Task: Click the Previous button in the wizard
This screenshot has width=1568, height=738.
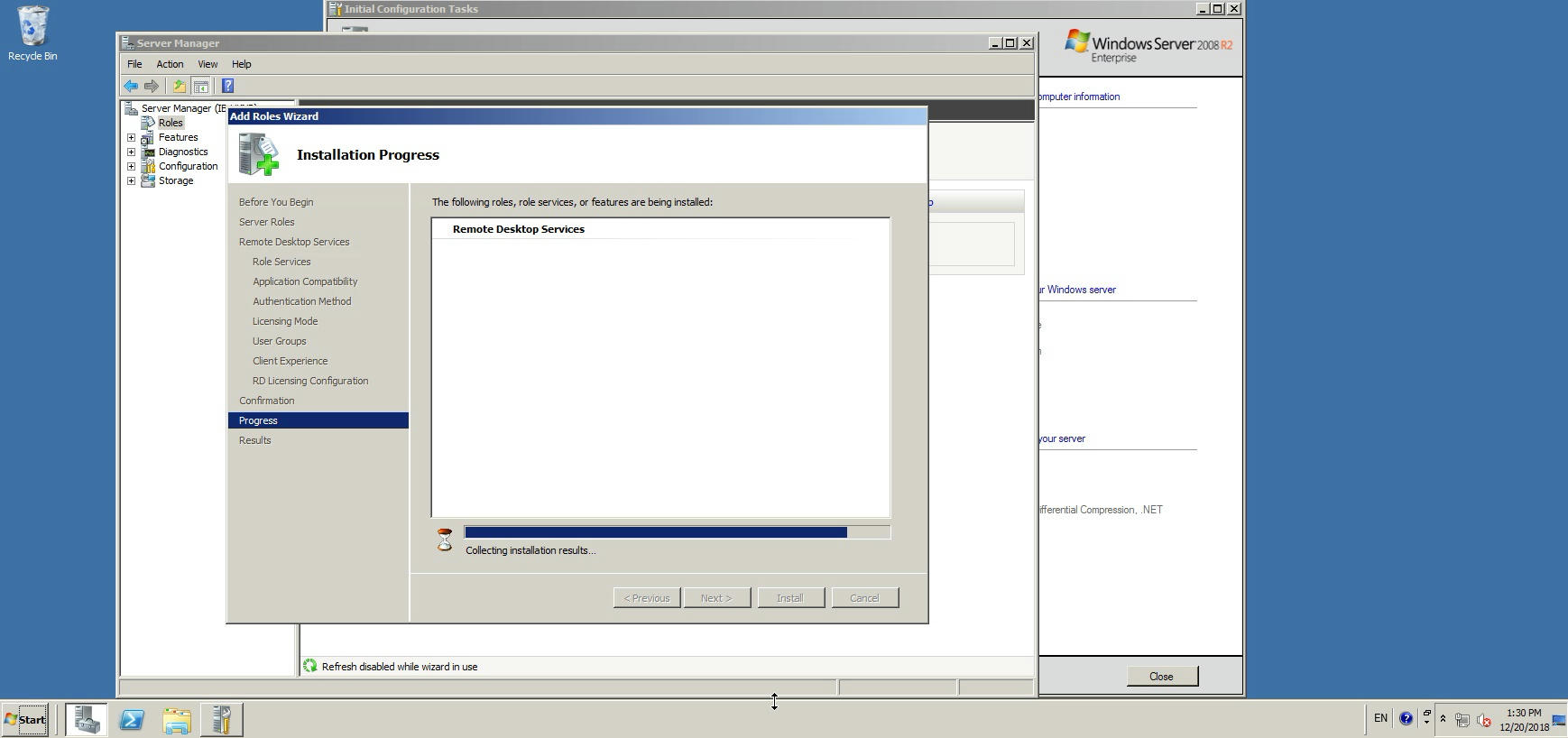Action: 647,598
